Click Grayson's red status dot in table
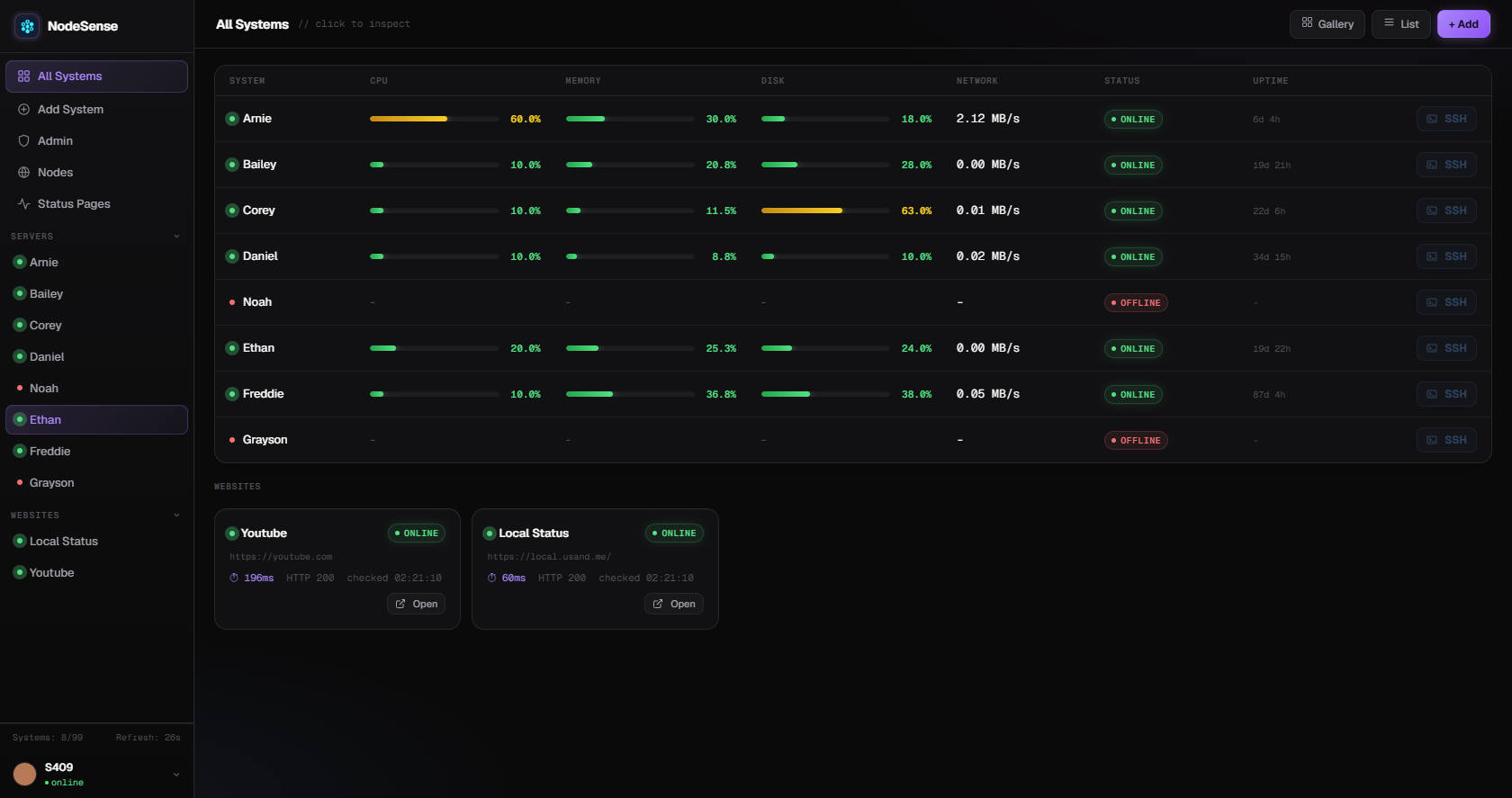Screen dimensions: 1512x798 (232, 440)
